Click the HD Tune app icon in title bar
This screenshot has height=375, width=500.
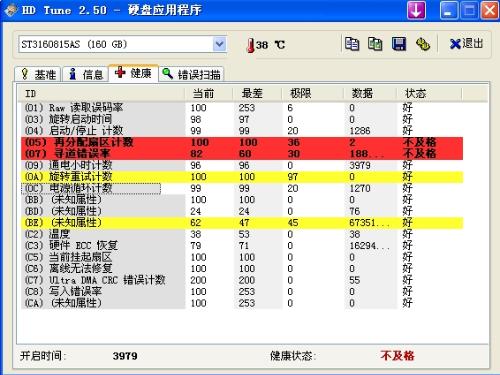[x=10, y=10]
